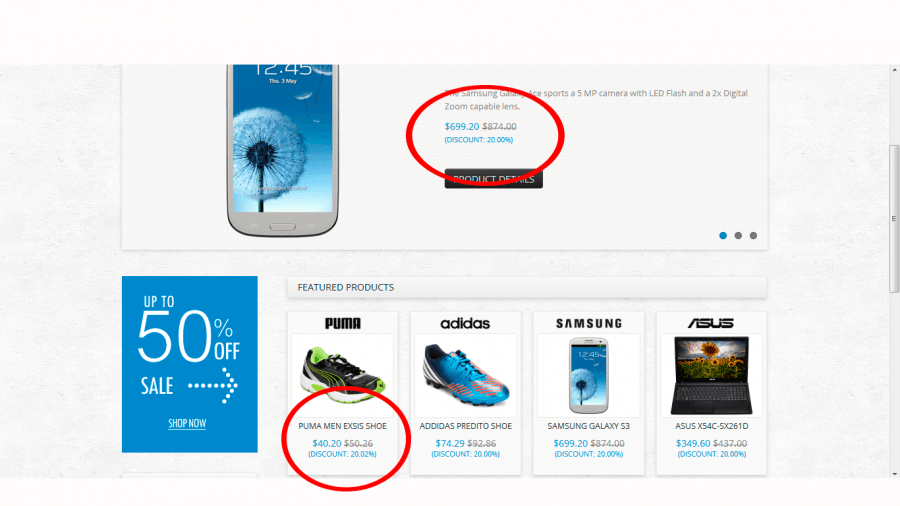
Task: Click the Samsung brand logo
Action: 588,324
